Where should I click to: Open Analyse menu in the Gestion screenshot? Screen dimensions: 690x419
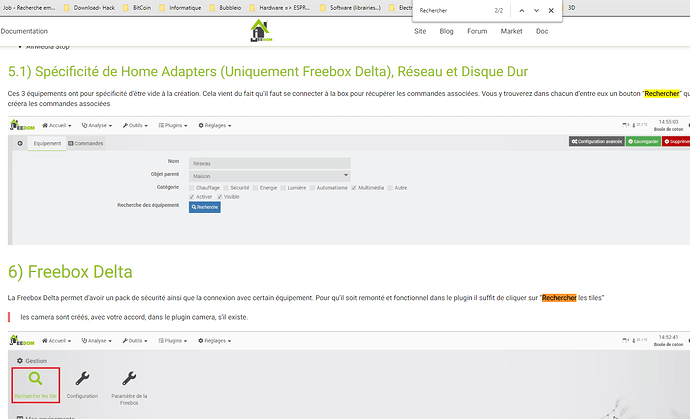pos(97,341)
